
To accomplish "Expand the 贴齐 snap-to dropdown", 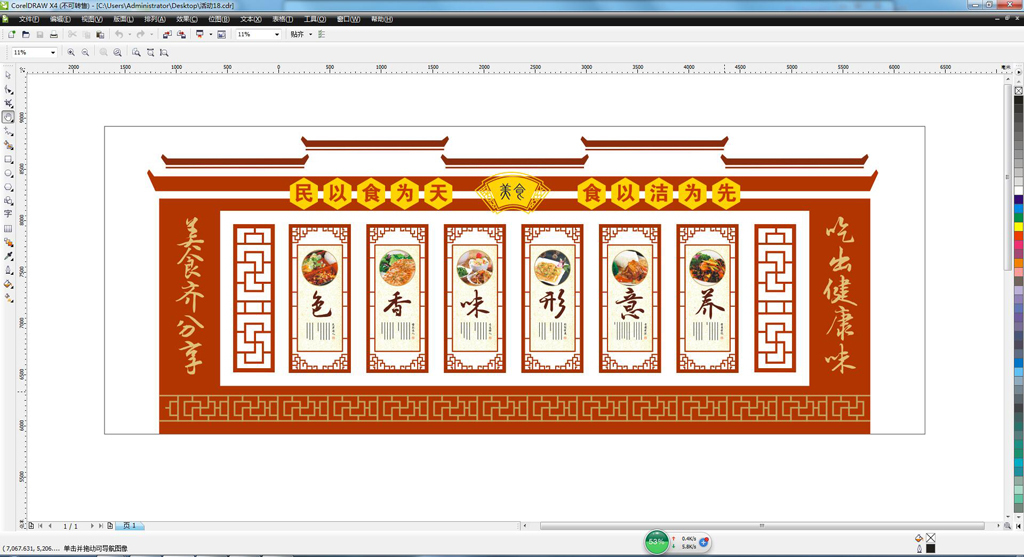I will pos(310,35).
